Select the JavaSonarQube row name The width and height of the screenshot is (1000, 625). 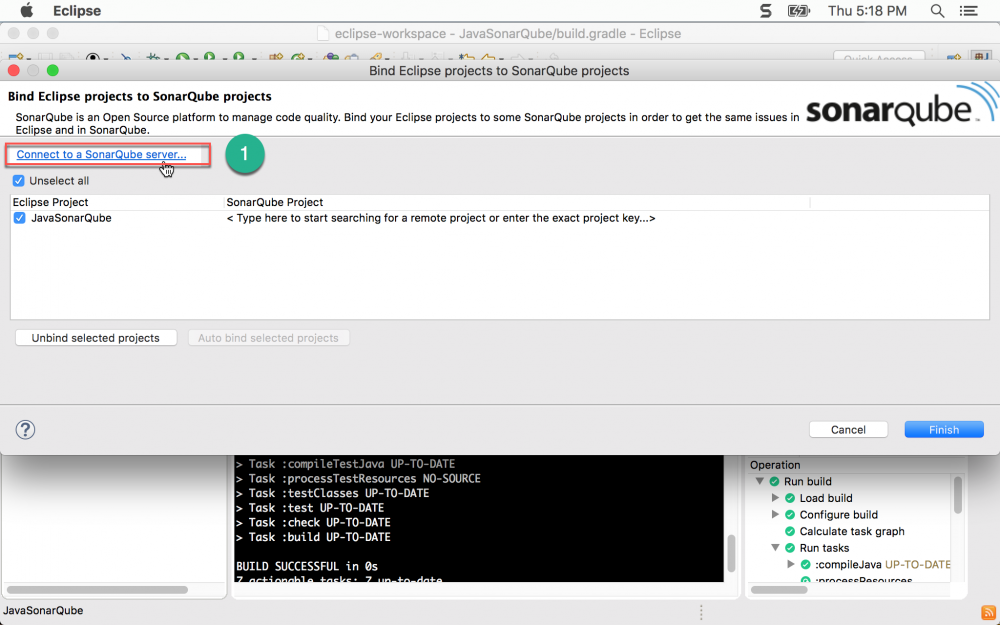click(71, 218)
